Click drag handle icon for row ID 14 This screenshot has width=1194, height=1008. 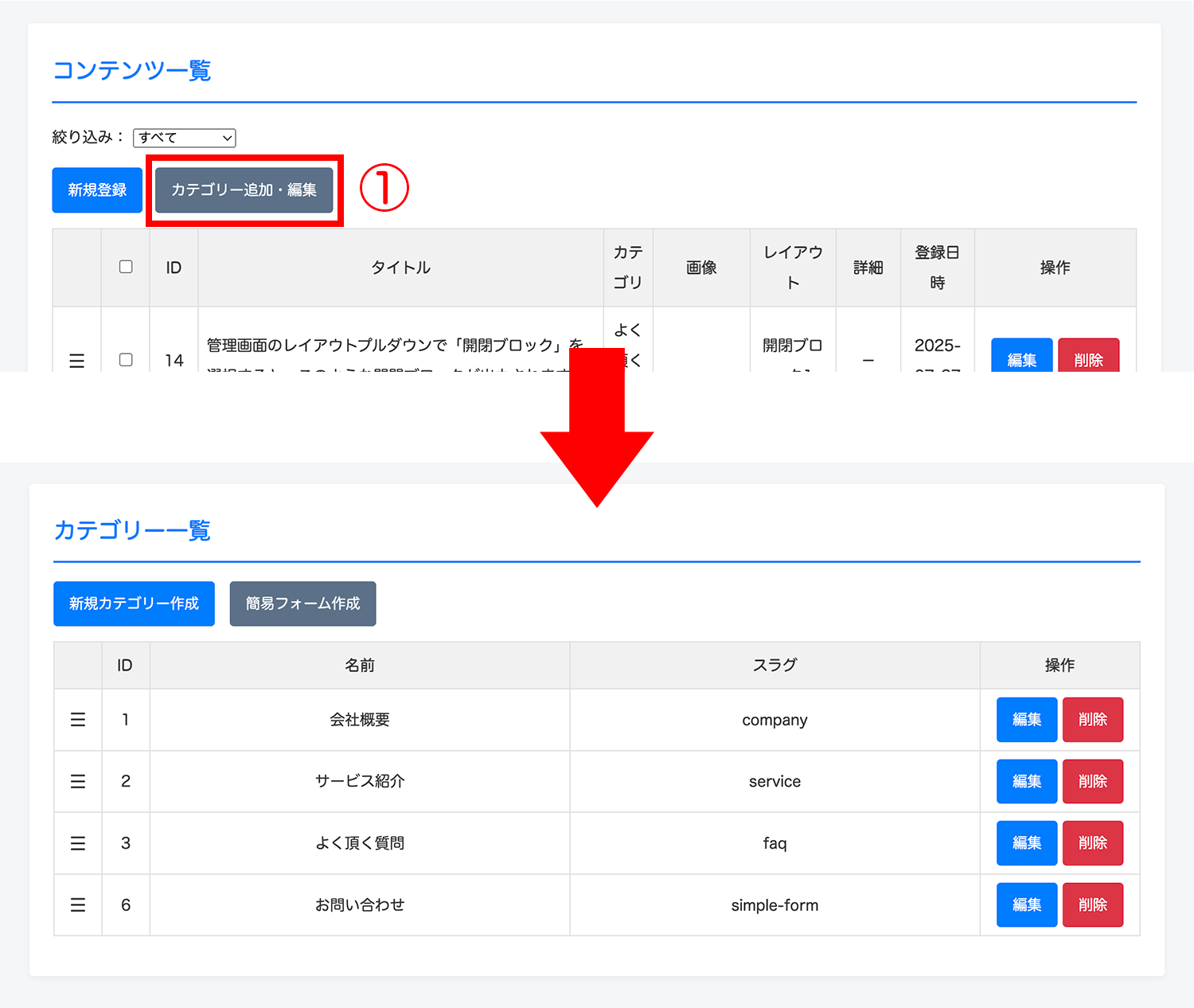[x=76, y=360]
